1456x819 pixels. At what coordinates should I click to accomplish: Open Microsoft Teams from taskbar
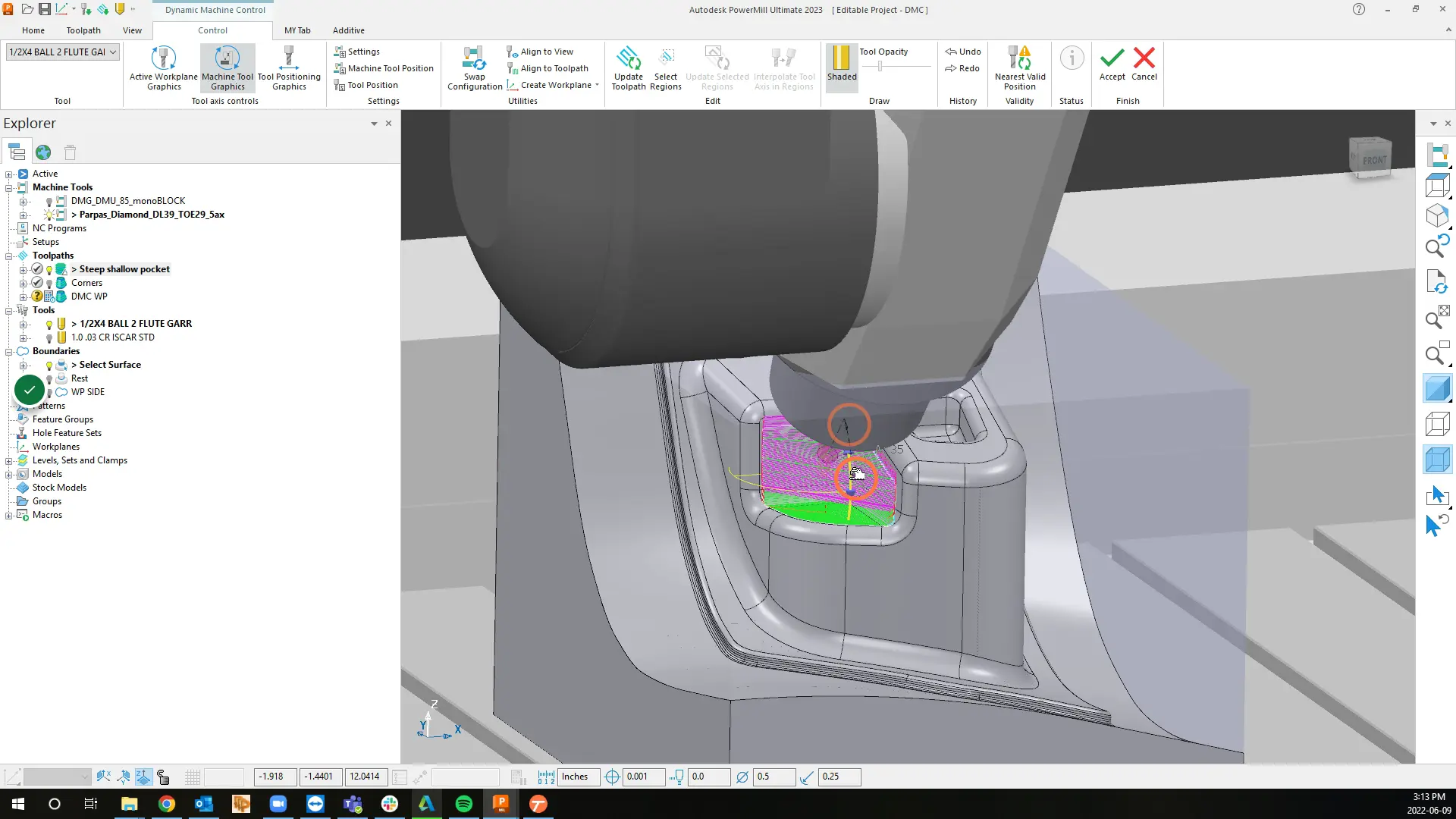(353, 804)
